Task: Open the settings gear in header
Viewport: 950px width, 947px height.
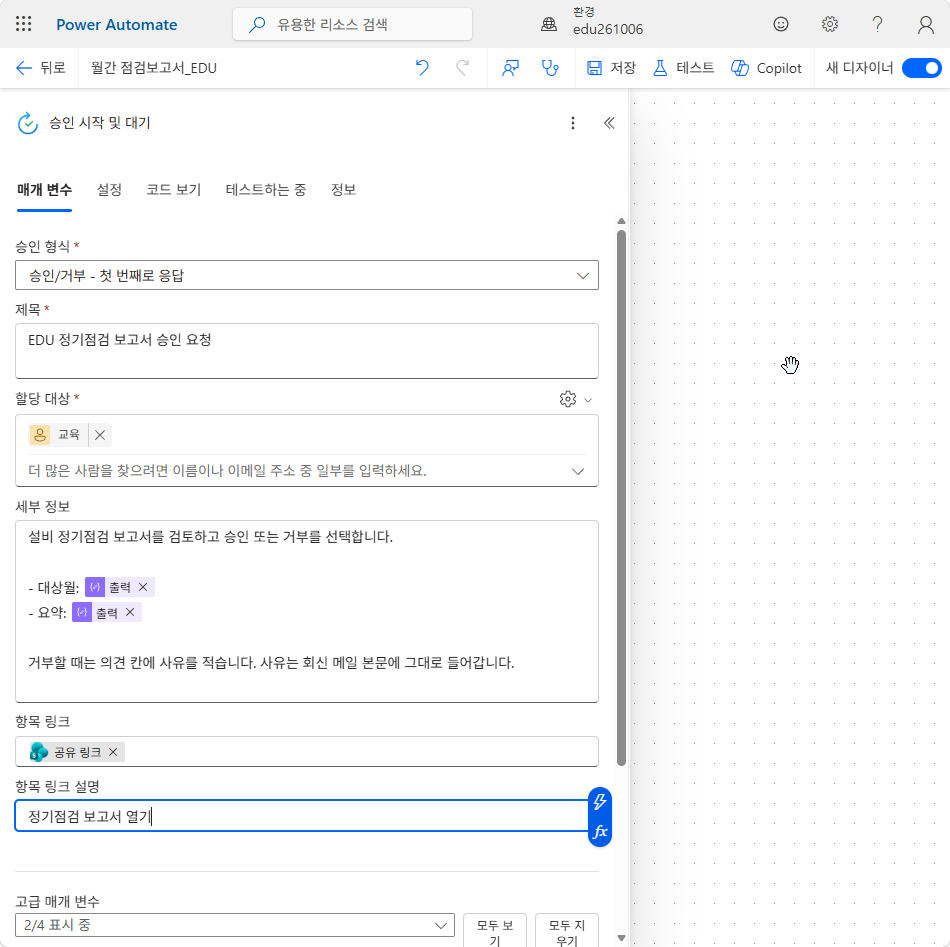Action: (829, 24)
